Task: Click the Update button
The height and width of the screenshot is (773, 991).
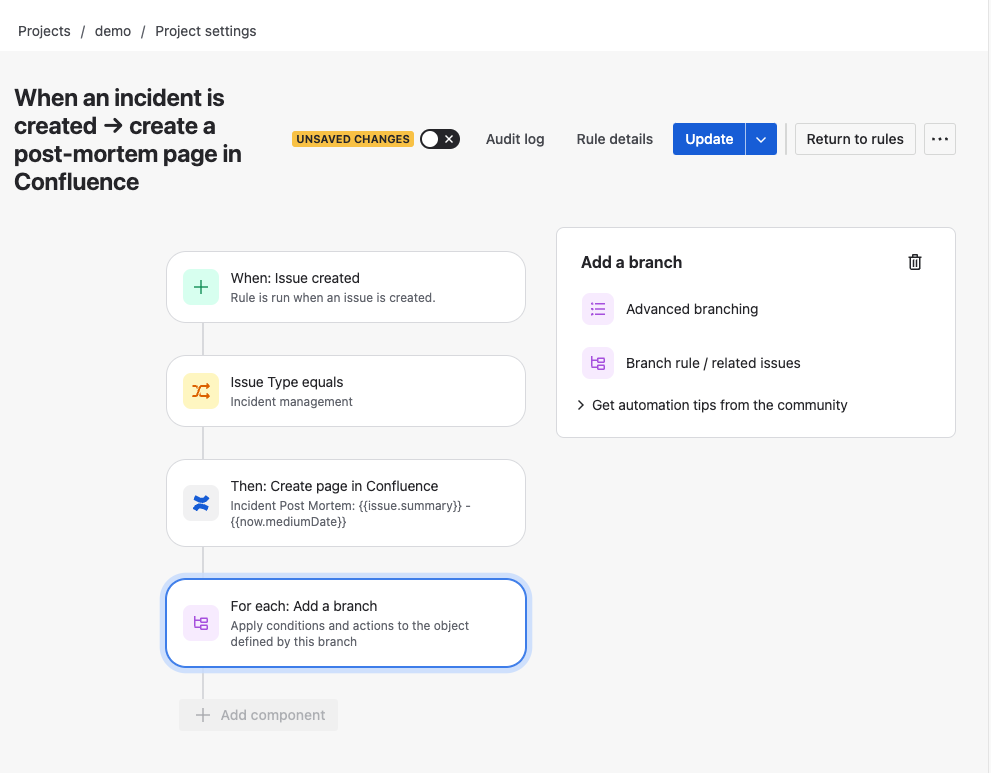Action: pos(709,139)
